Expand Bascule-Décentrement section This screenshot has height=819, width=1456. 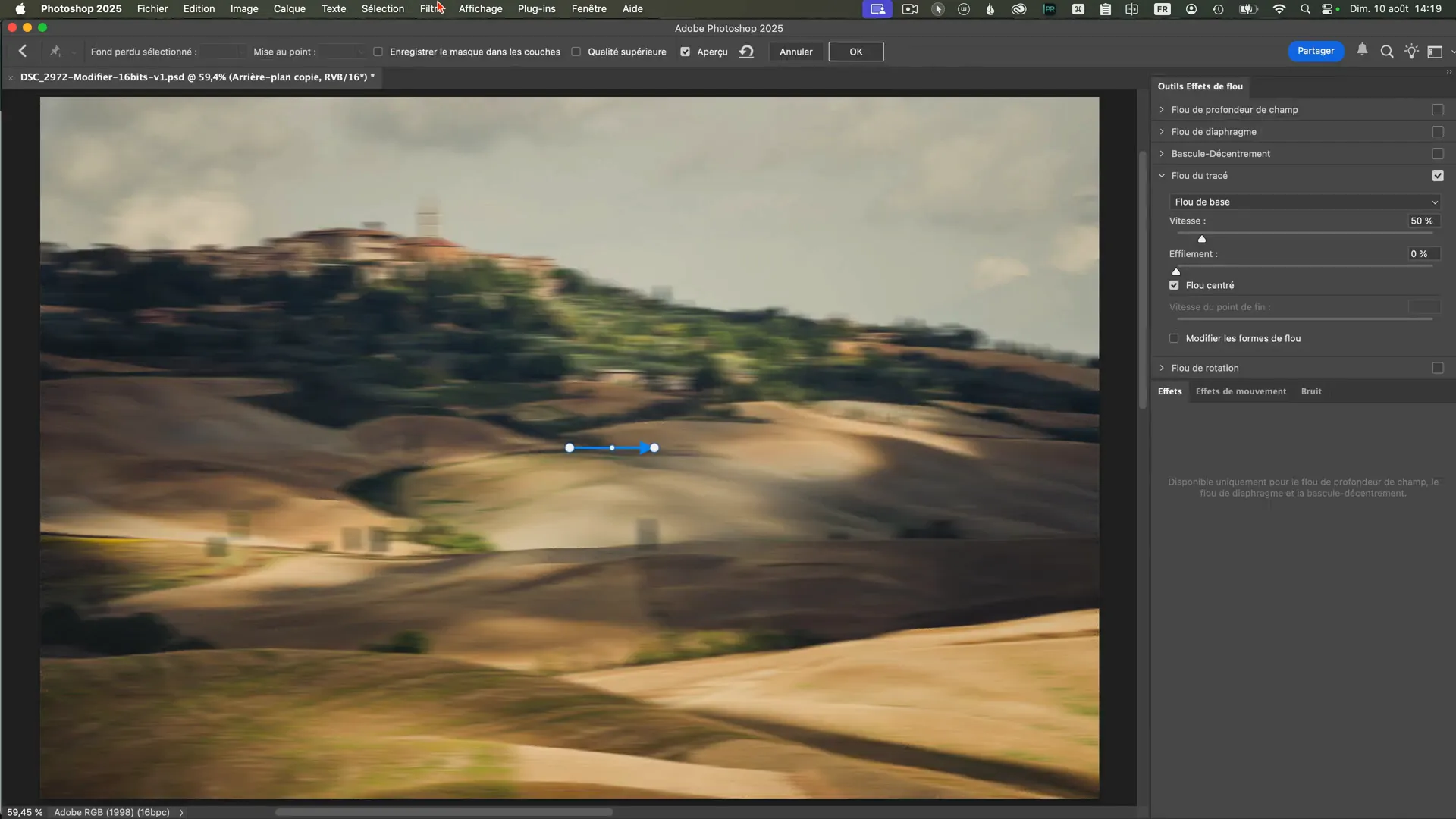1161,153
